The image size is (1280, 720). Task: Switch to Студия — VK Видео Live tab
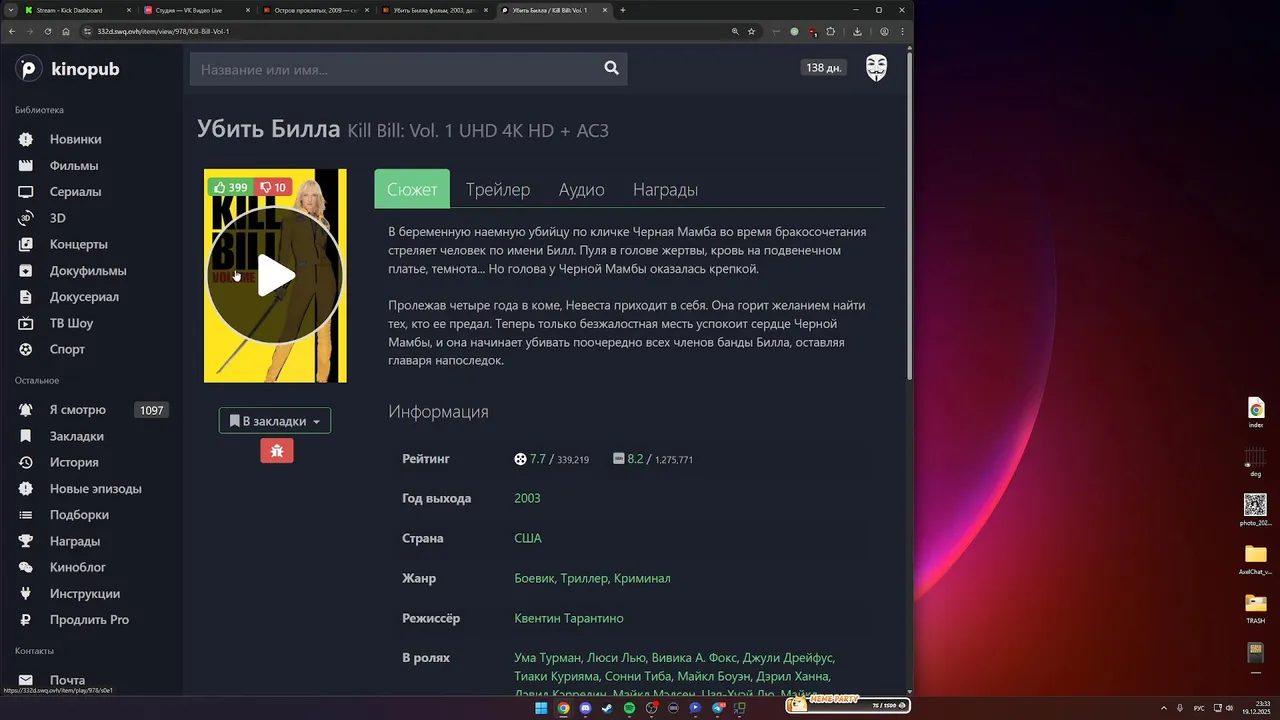coord(195,10)
